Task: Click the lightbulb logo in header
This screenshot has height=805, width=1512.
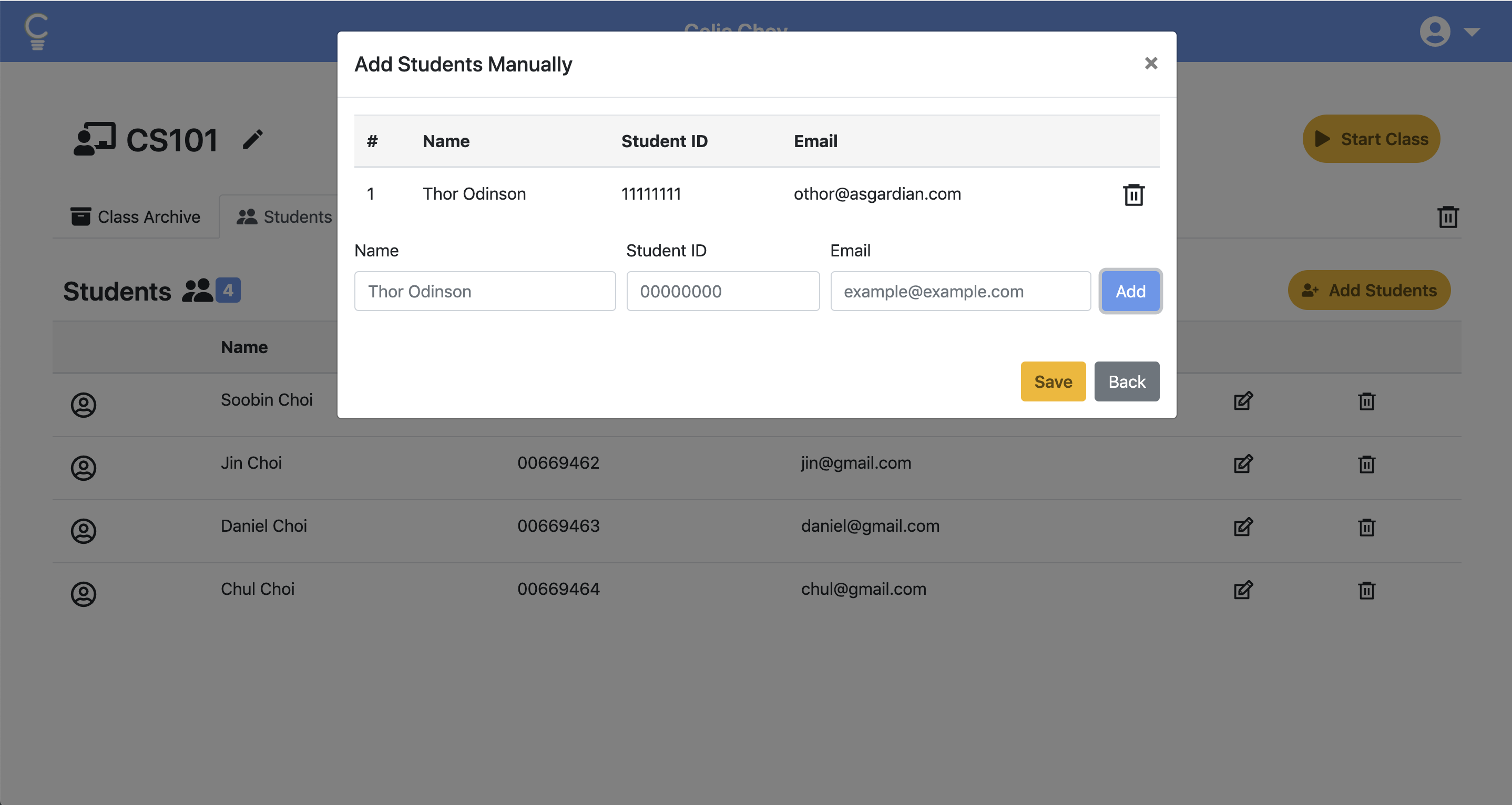Action: pos(36,32)
